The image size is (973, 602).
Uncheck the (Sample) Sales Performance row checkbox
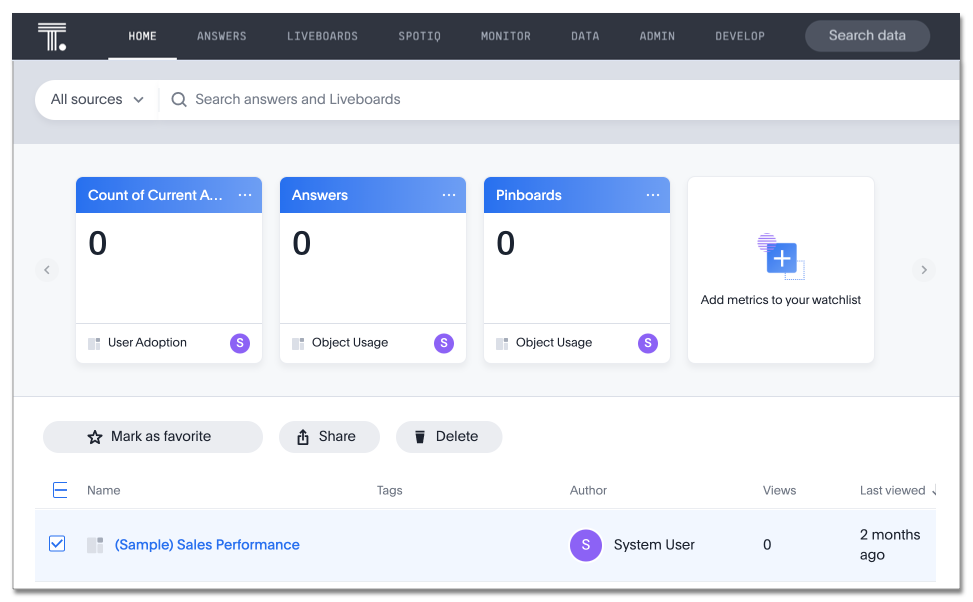pos(57,544)
